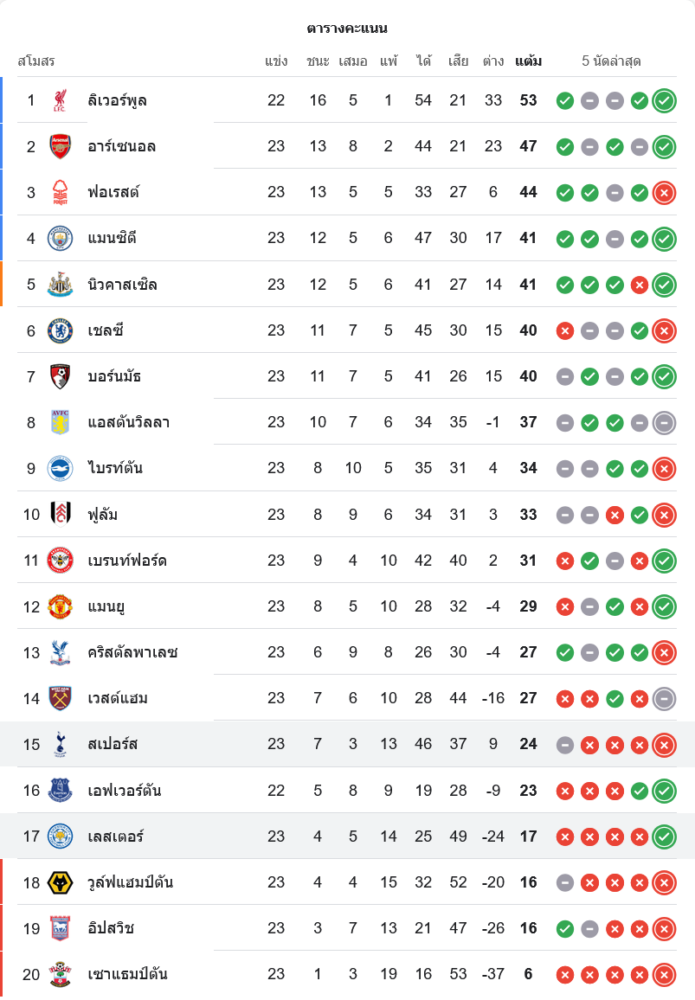Click the Arsenal club crest
The image size is (695, 1000).
[60, 146]
